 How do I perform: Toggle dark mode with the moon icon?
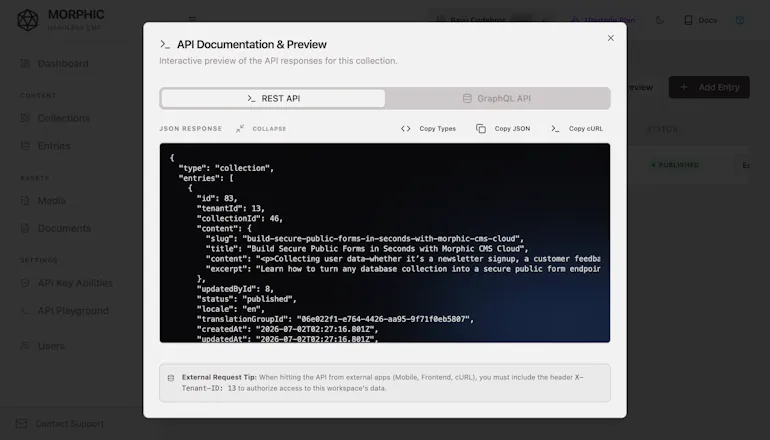(x=660, y=20)
